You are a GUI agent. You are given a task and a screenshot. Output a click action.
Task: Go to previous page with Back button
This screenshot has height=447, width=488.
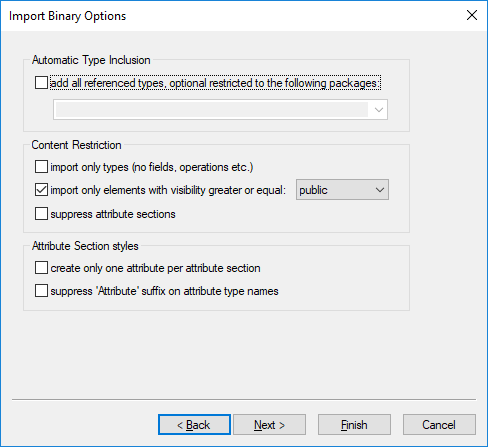tap(194, 425)
